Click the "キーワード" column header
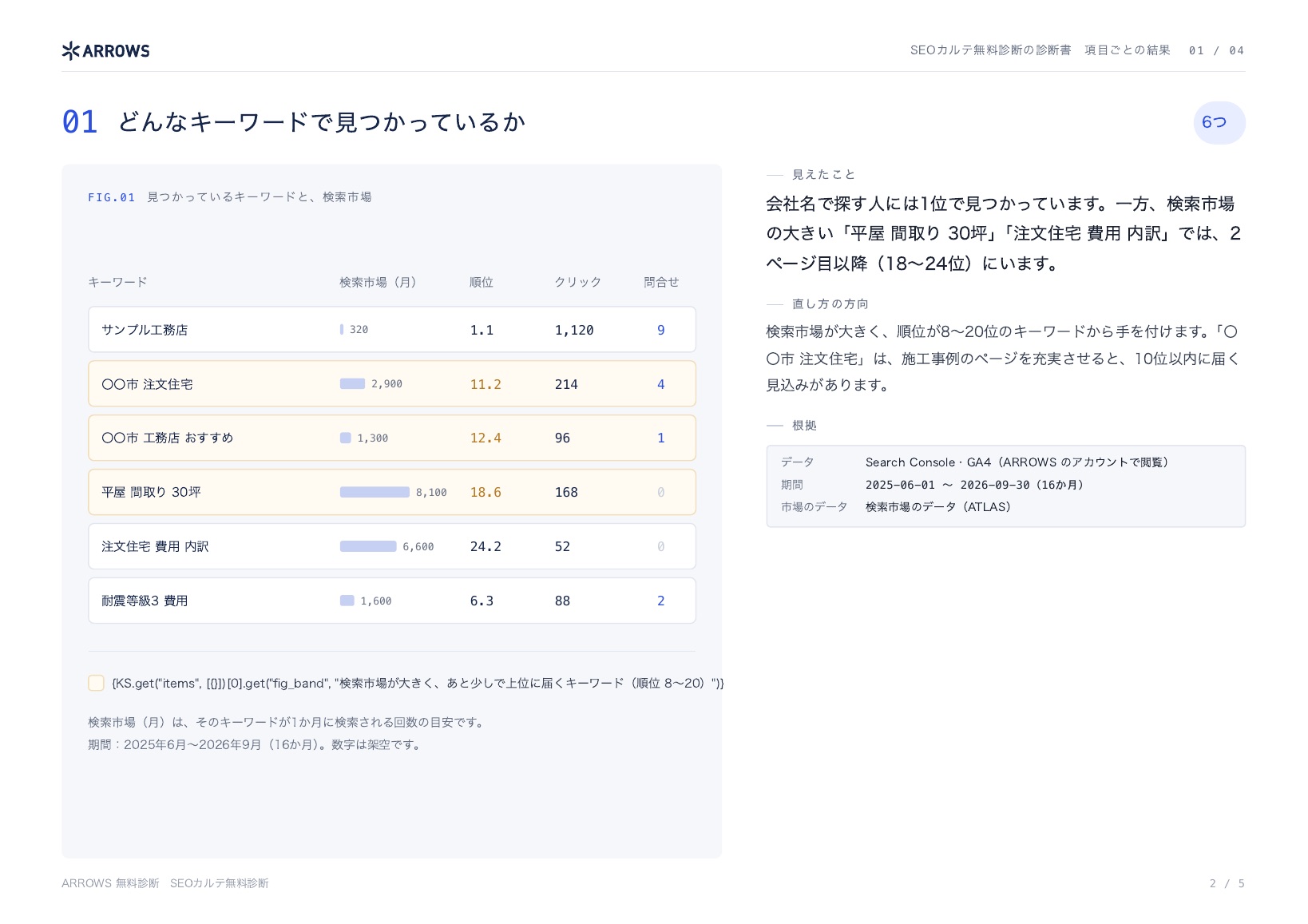The image size is (1308, 924). point(117,282)
